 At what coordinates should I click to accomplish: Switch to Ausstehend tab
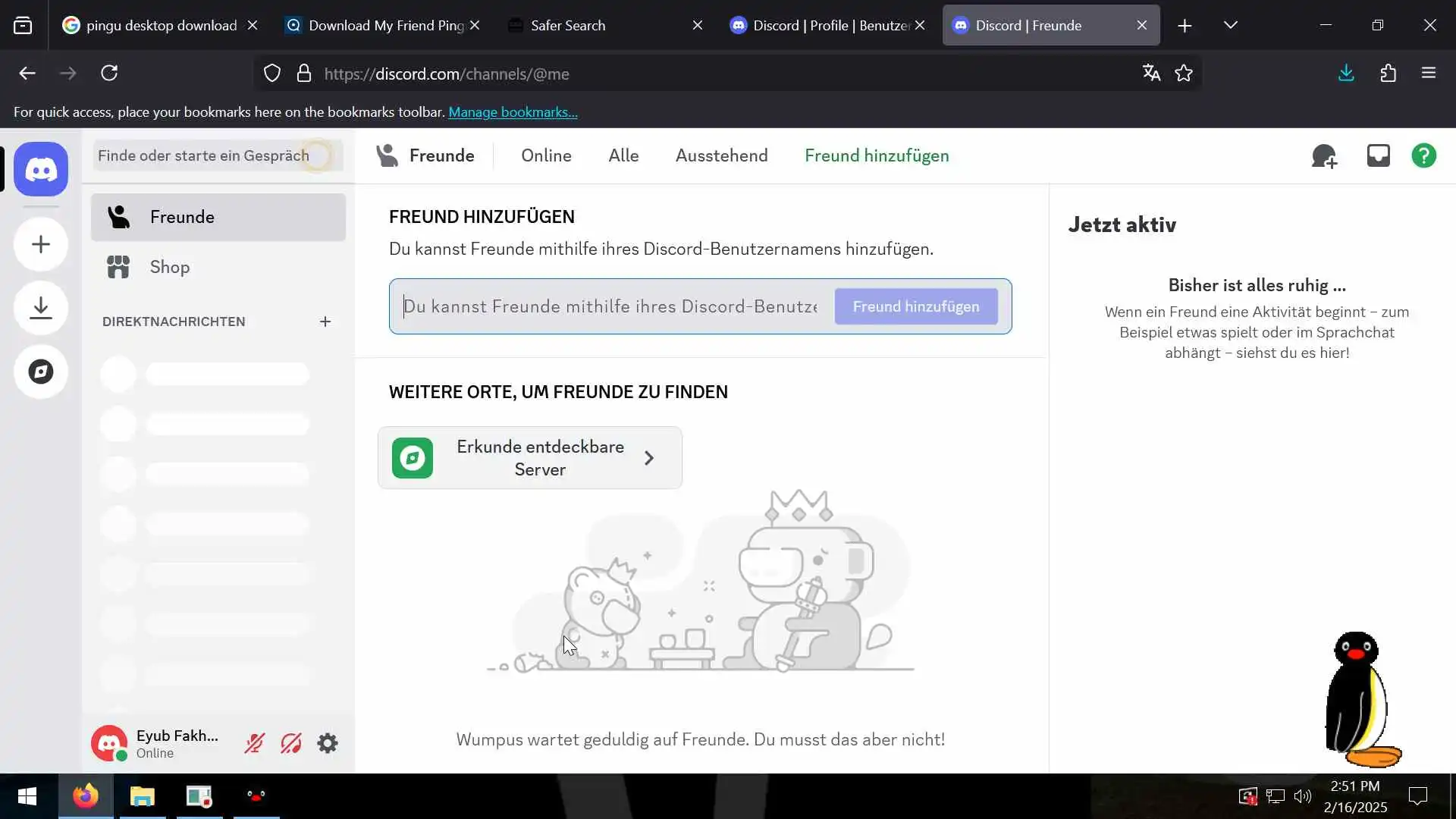click(x=721, y=155)
